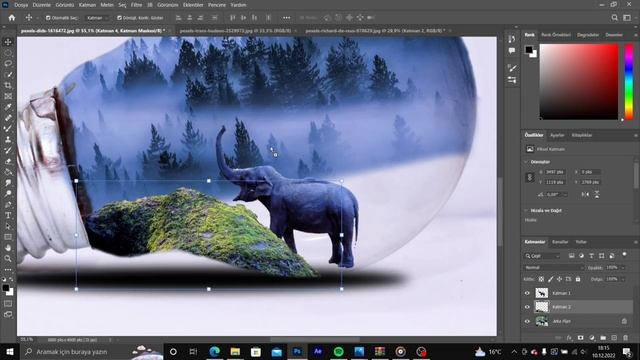Open the Pencere menu

click(217, 5)
